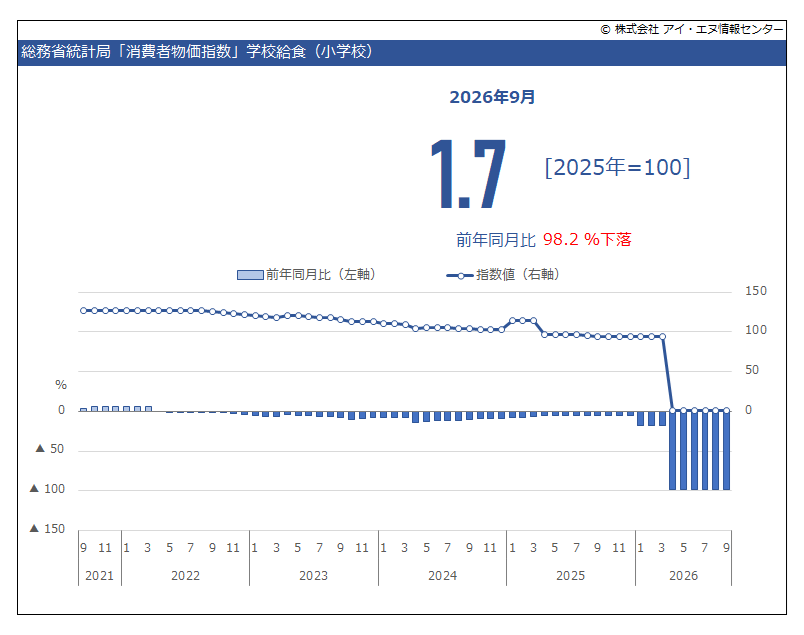
Task: Click the label 前年同月比 beside the red figure
Action: (x=495, y=240)
